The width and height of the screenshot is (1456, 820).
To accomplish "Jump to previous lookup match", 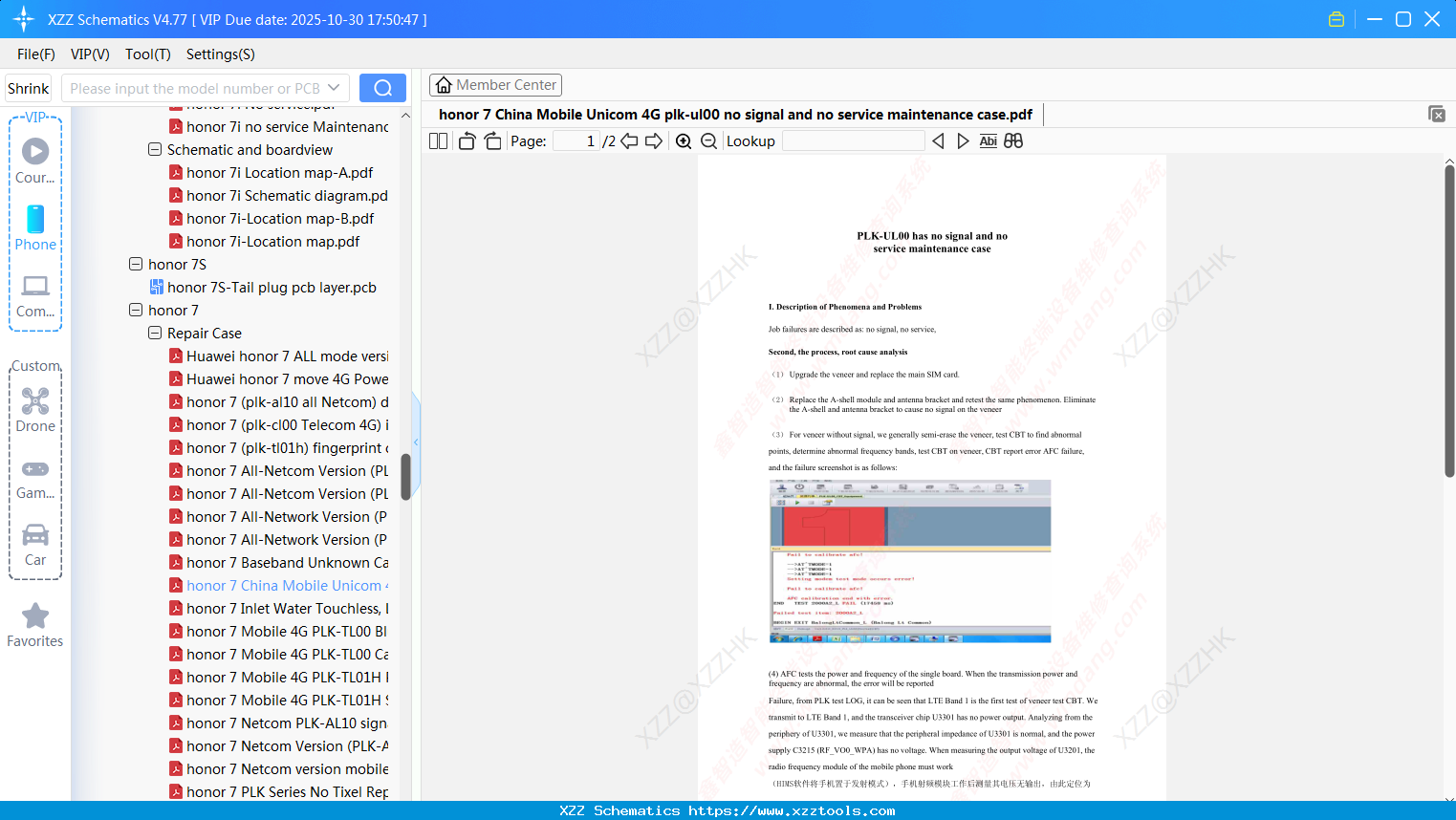I will [938, 141].
